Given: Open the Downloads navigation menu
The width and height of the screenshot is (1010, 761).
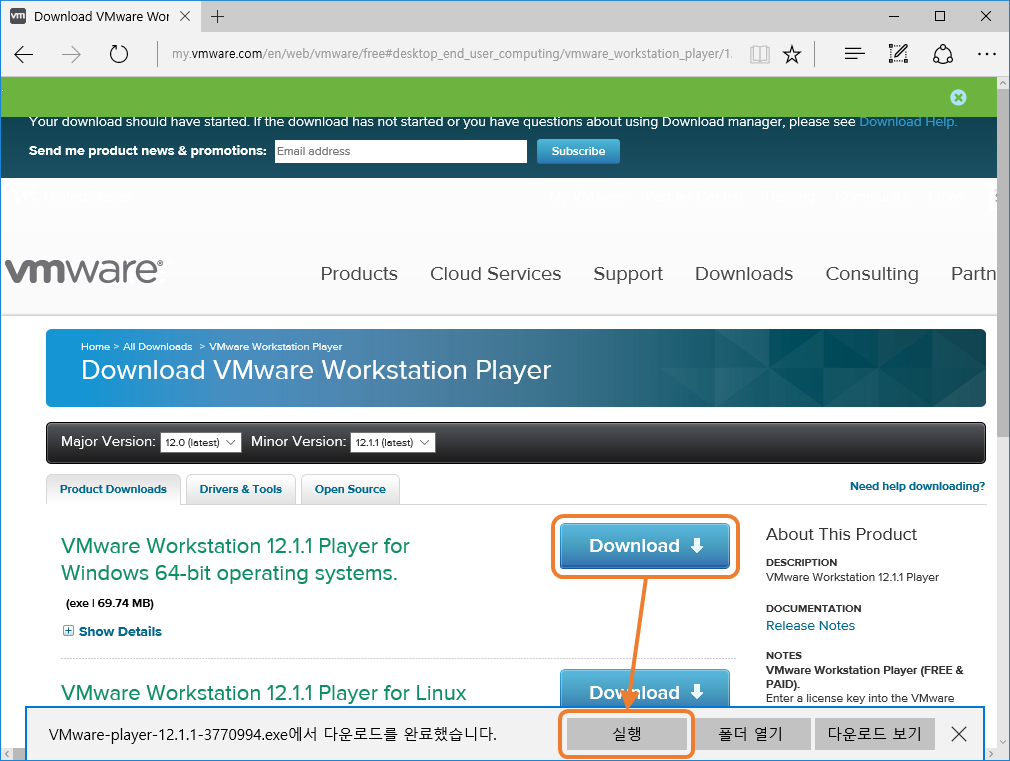Looking at the screenshot, I should tap(743, 273).
